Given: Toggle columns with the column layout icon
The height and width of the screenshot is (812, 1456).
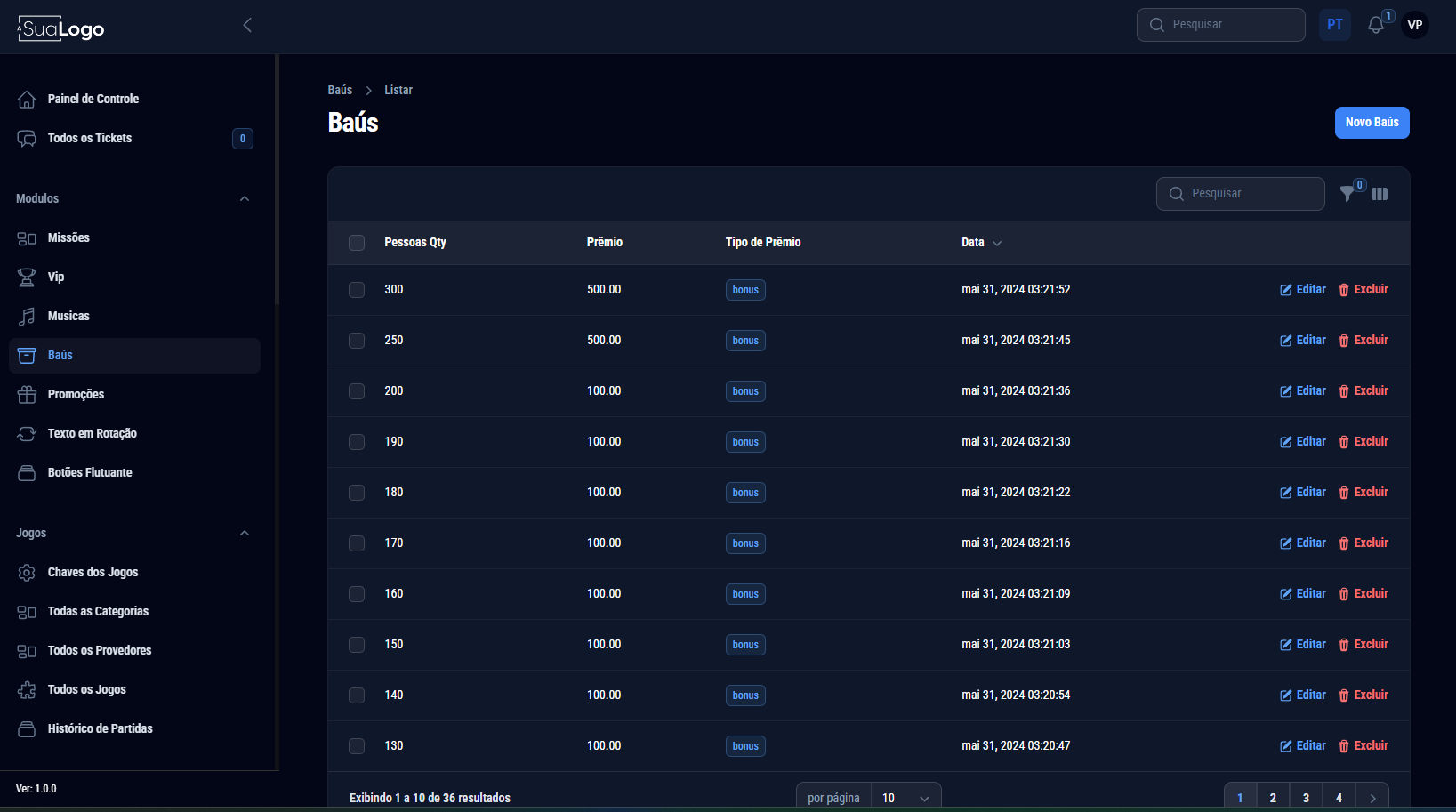Looking at the screenshot, I should point(1380,194).
